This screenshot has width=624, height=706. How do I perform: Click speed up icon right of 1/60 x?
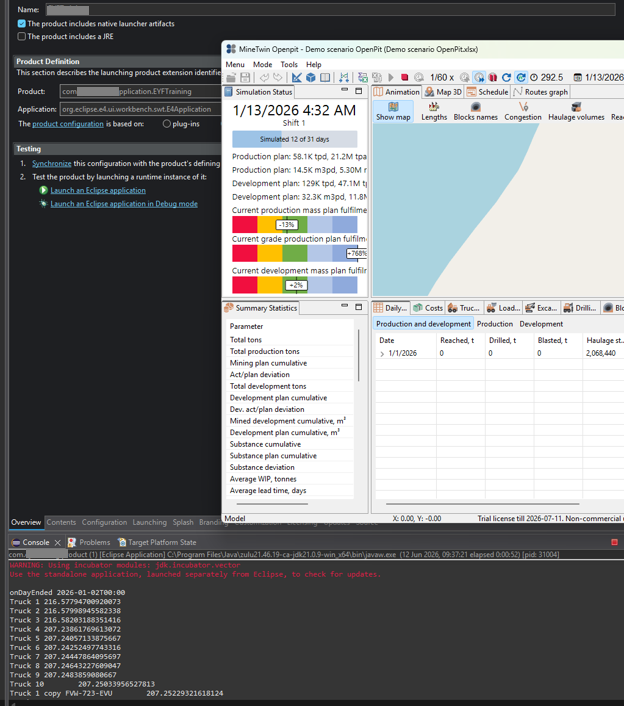465,77
